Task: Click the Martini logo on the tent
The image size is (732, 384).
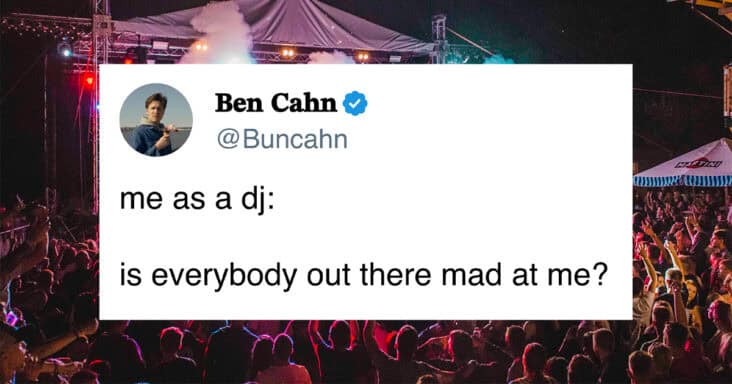Action: 699,163
